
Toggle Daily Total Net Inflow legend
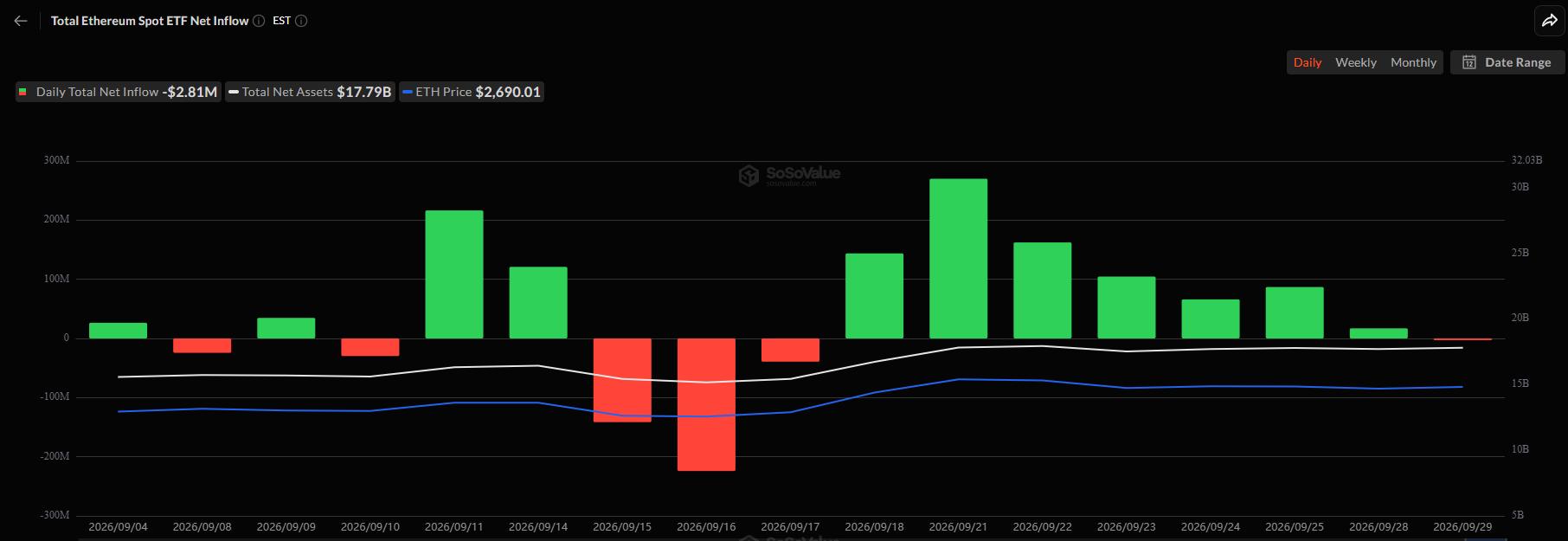click(x=119, y=92)
